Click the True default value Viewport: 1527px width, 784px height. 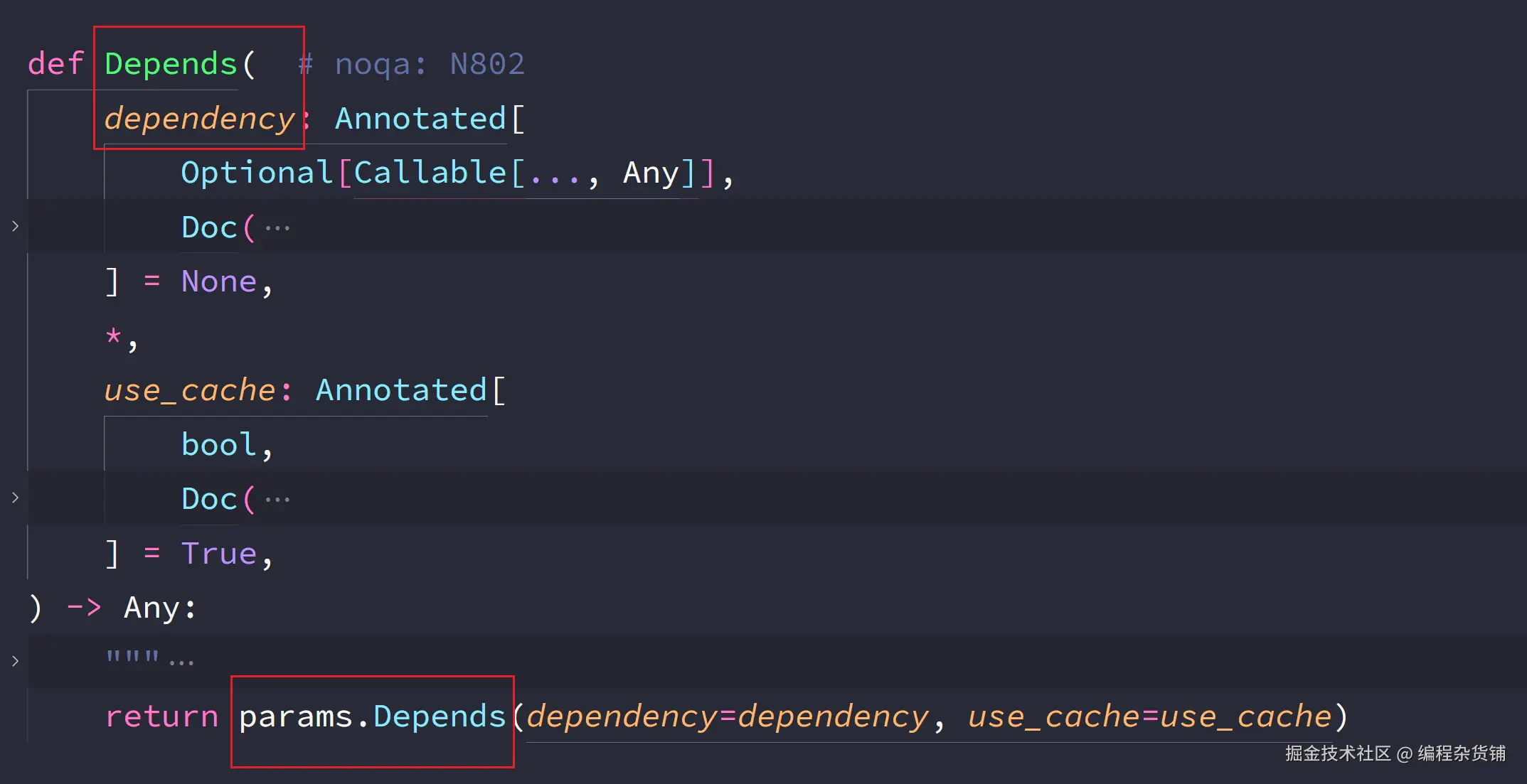218,554
